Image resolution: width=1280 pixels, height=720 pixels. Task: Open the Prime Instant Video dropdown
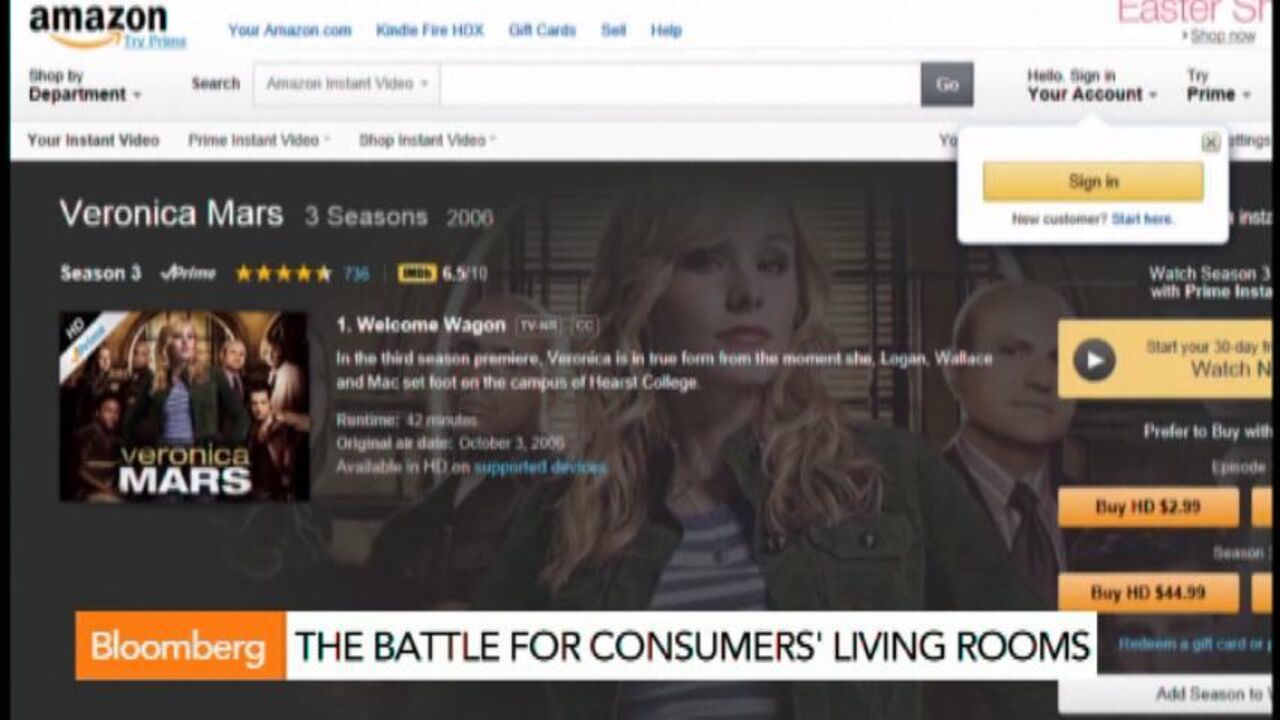[259, 140]
